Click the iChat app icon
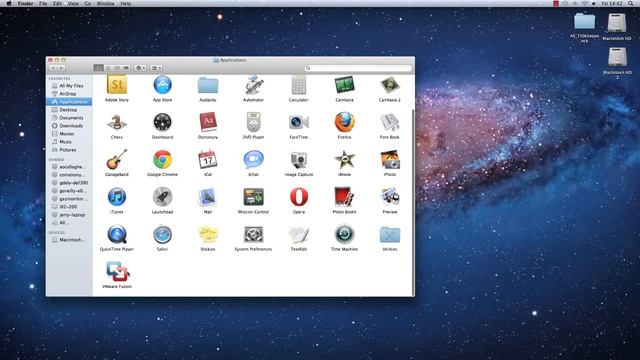Image resolution: width=640 pixels, height=360 pixels. (x=253, y=160)
